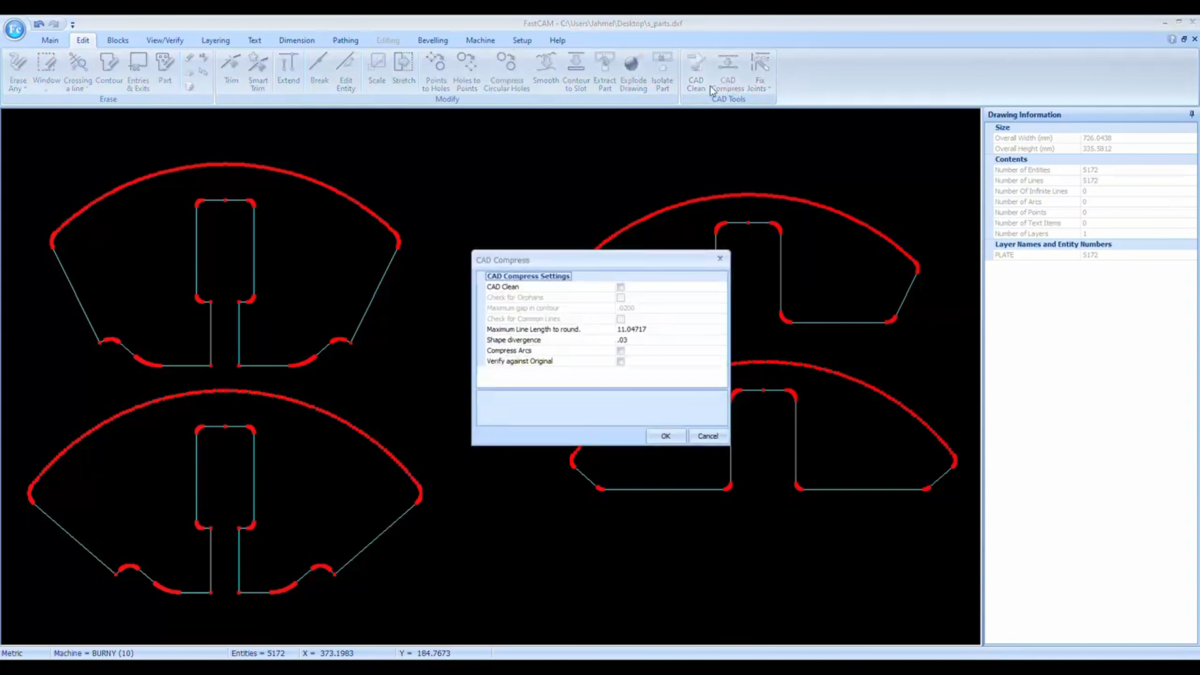Viewport: 1200px width, 675px height.
Task: Enable the Verify against Original checkbox
Action: tap(620, 362)
